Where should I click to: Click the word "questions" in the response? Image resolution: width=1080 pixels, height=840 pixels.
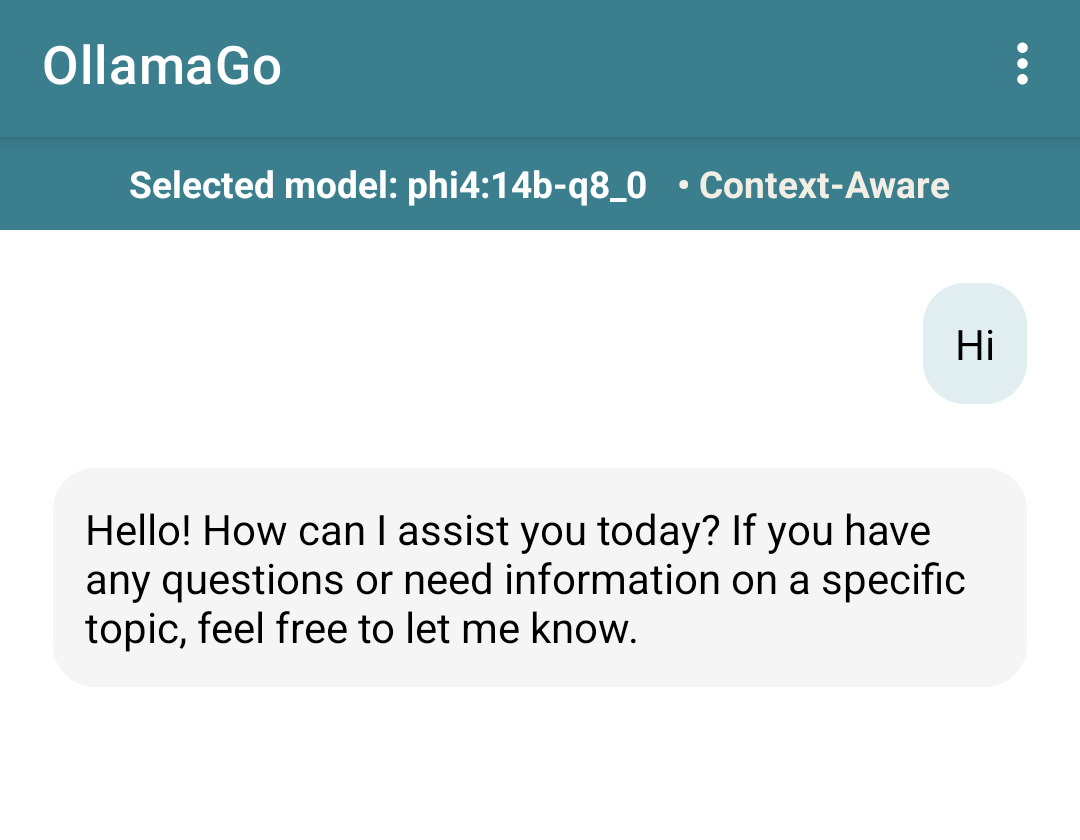pyautogui.click(x=244, y=581)
